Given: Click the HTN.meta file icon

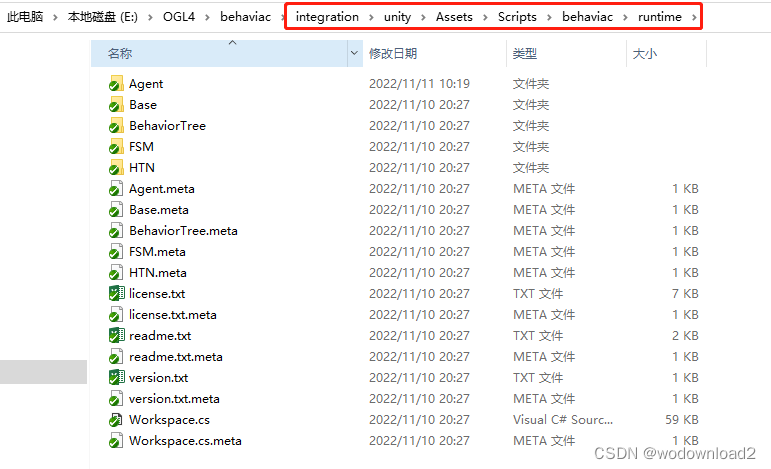Looking at the screenshot, I should pos(116,273).
